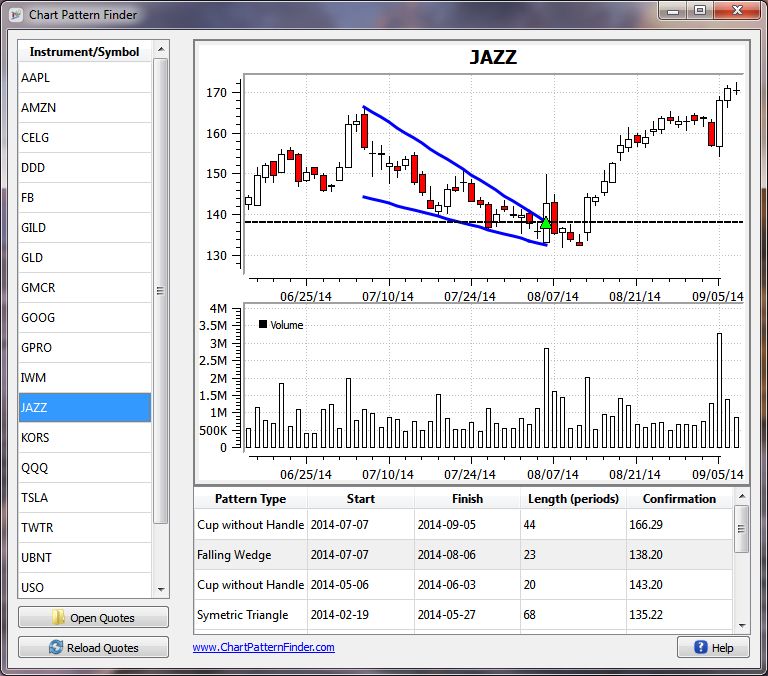This screenshot has width=768, height=676.
Task: Click the black Volume legend square
Action: coord(263,324)
